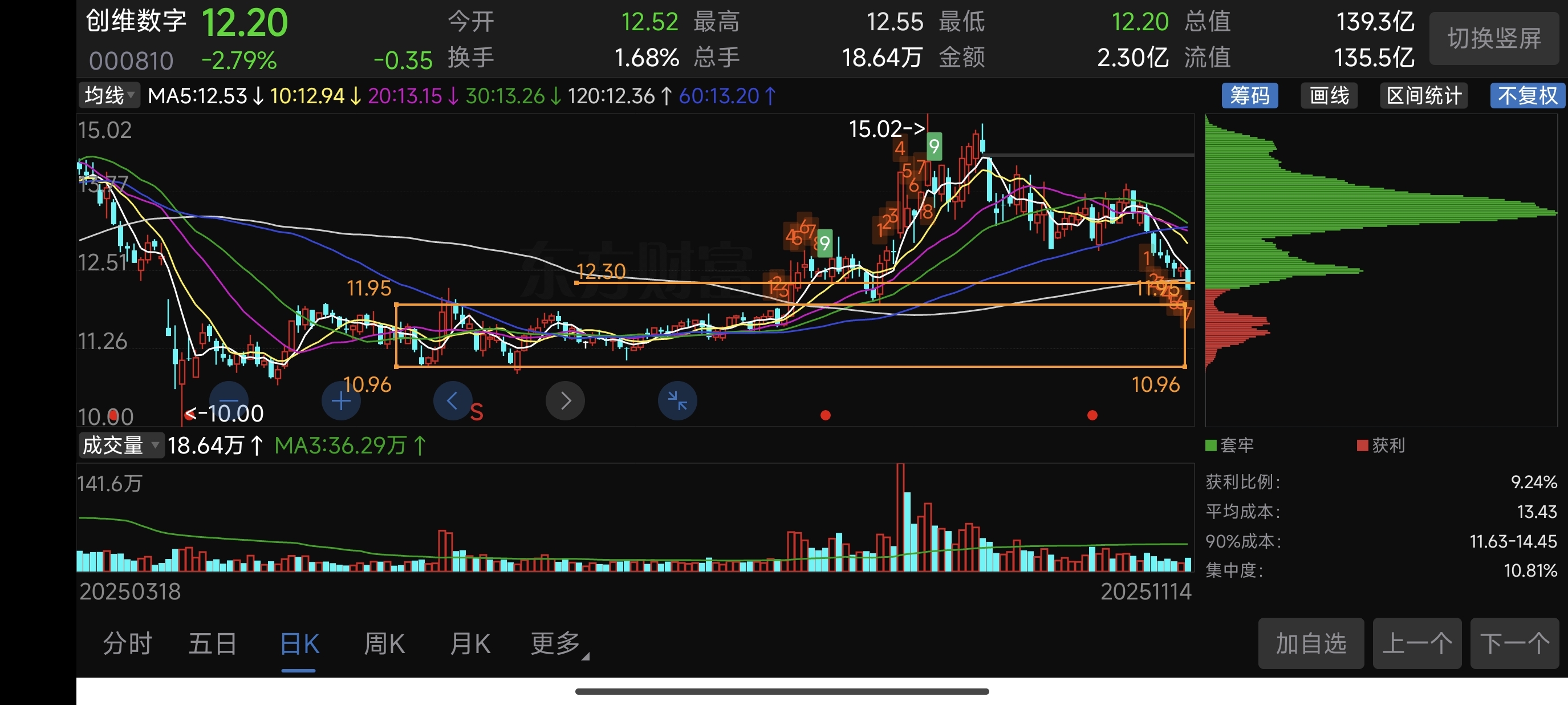Screen dimensions: 1568x705
Task: Click the red dot event marker below chart
Action: tap(826, 415)
